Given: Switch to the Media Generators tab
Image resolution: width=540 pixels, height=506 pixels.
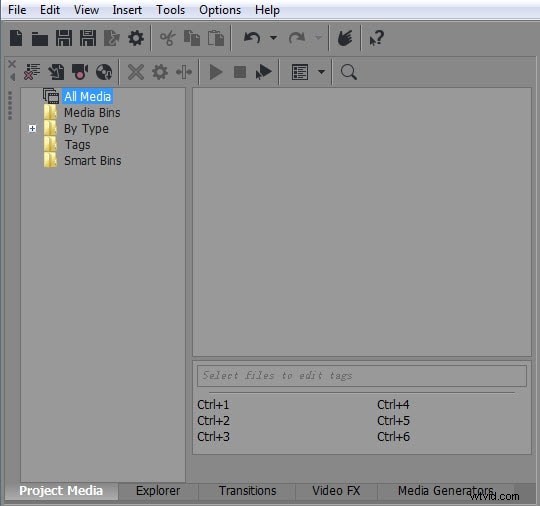Looking at the screenshot, I should pyautogui.click(x=446, y=491).
